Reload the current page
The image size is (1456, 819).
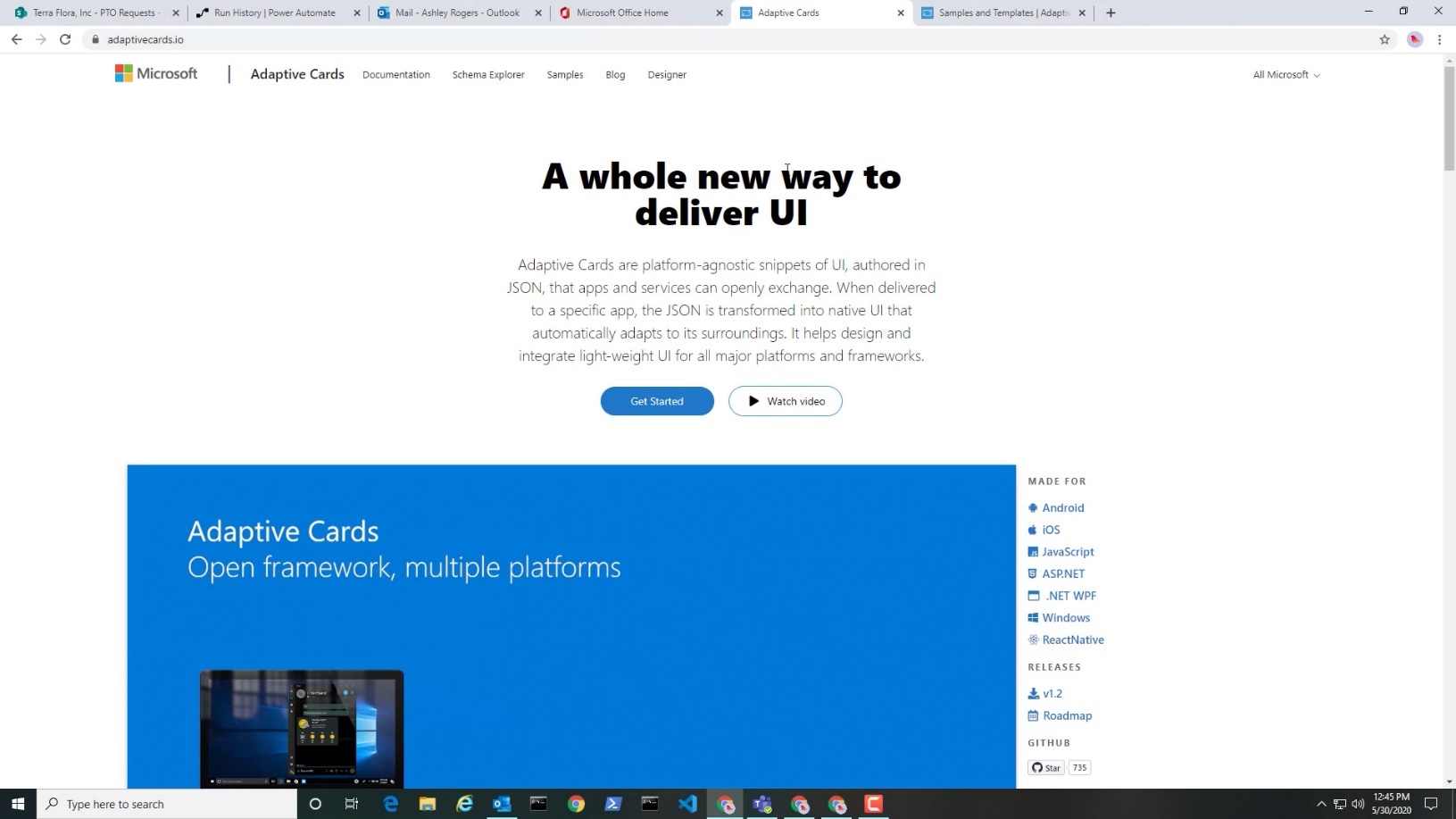(65, 39)
